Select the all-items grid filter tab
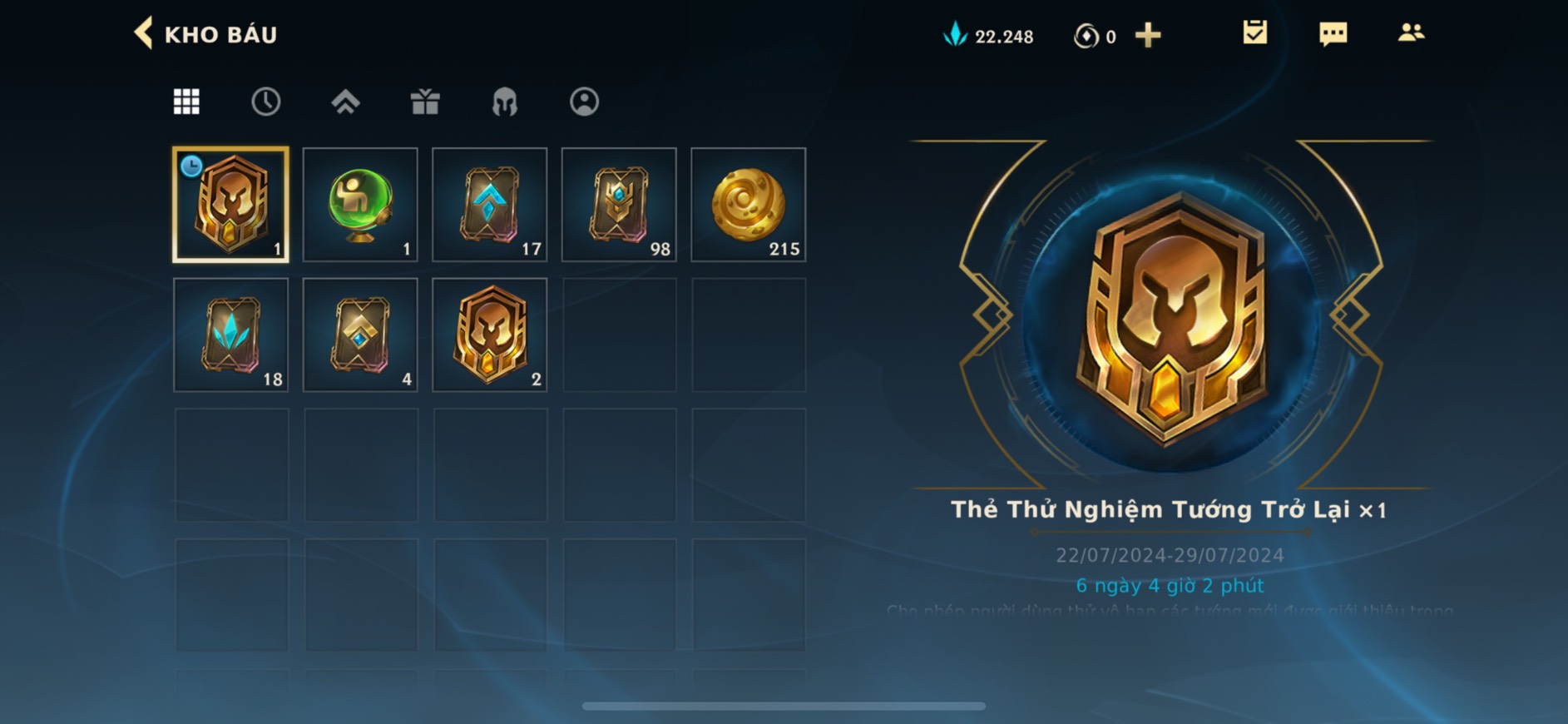The image size is (1568, 724). point(186,102)
